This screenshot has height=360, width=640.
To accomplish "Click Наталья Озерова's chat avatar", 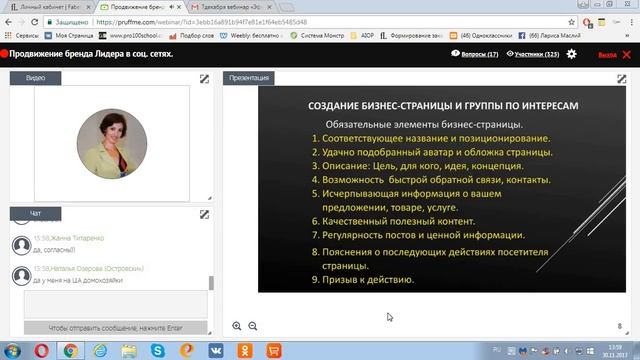I will tap(21, 276).
